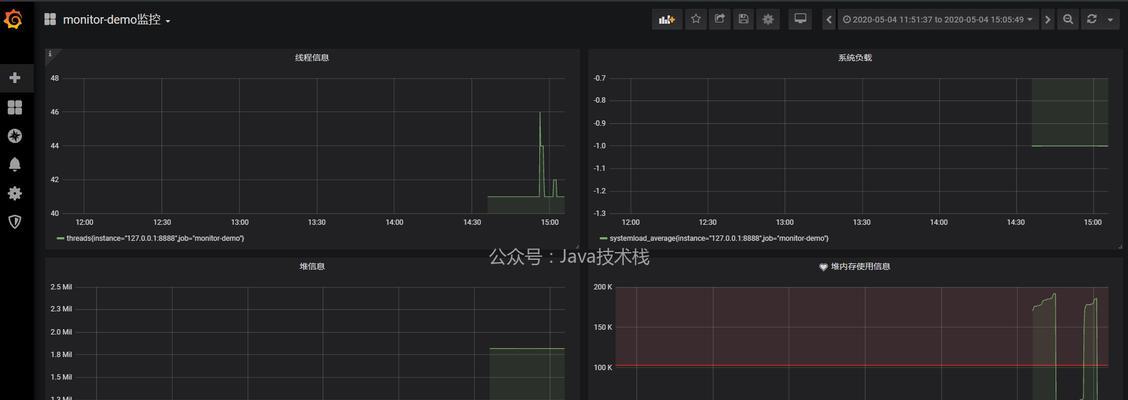1128x400 pixels.
Task: Open the Grafana home logo
Action: click(x=14, y=19)
